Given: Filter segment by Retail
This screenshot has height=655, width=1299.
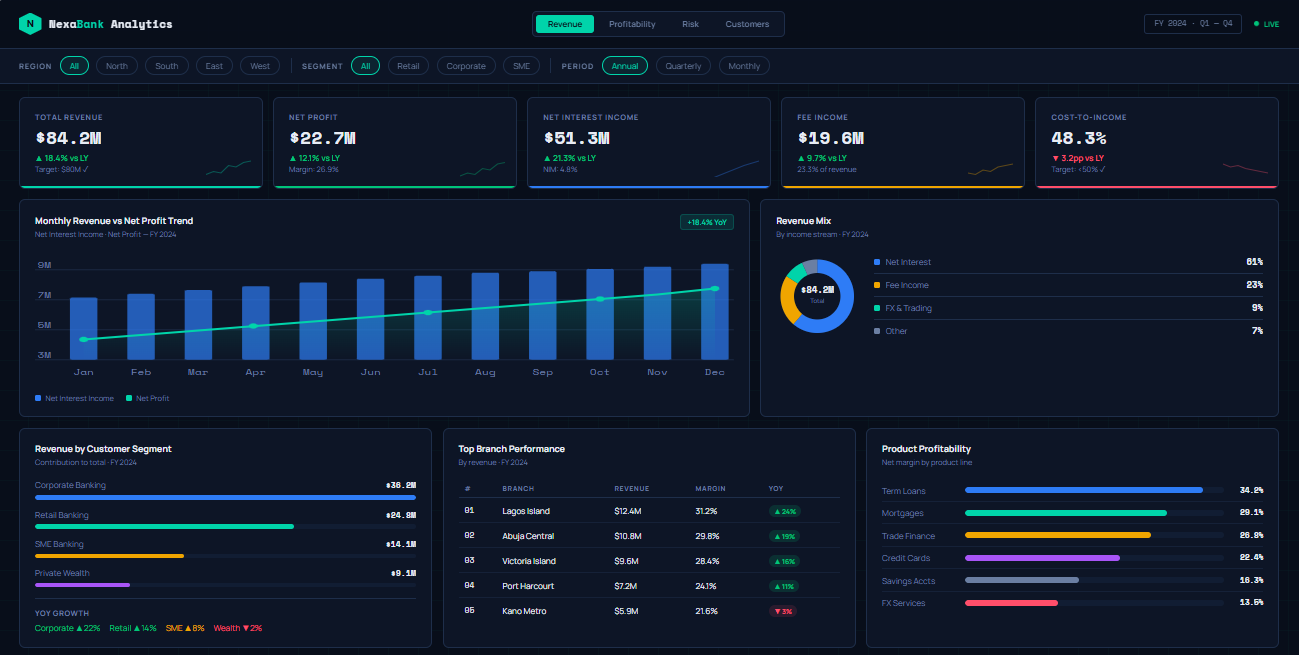Looking at the screenshot, I should 408,66.
